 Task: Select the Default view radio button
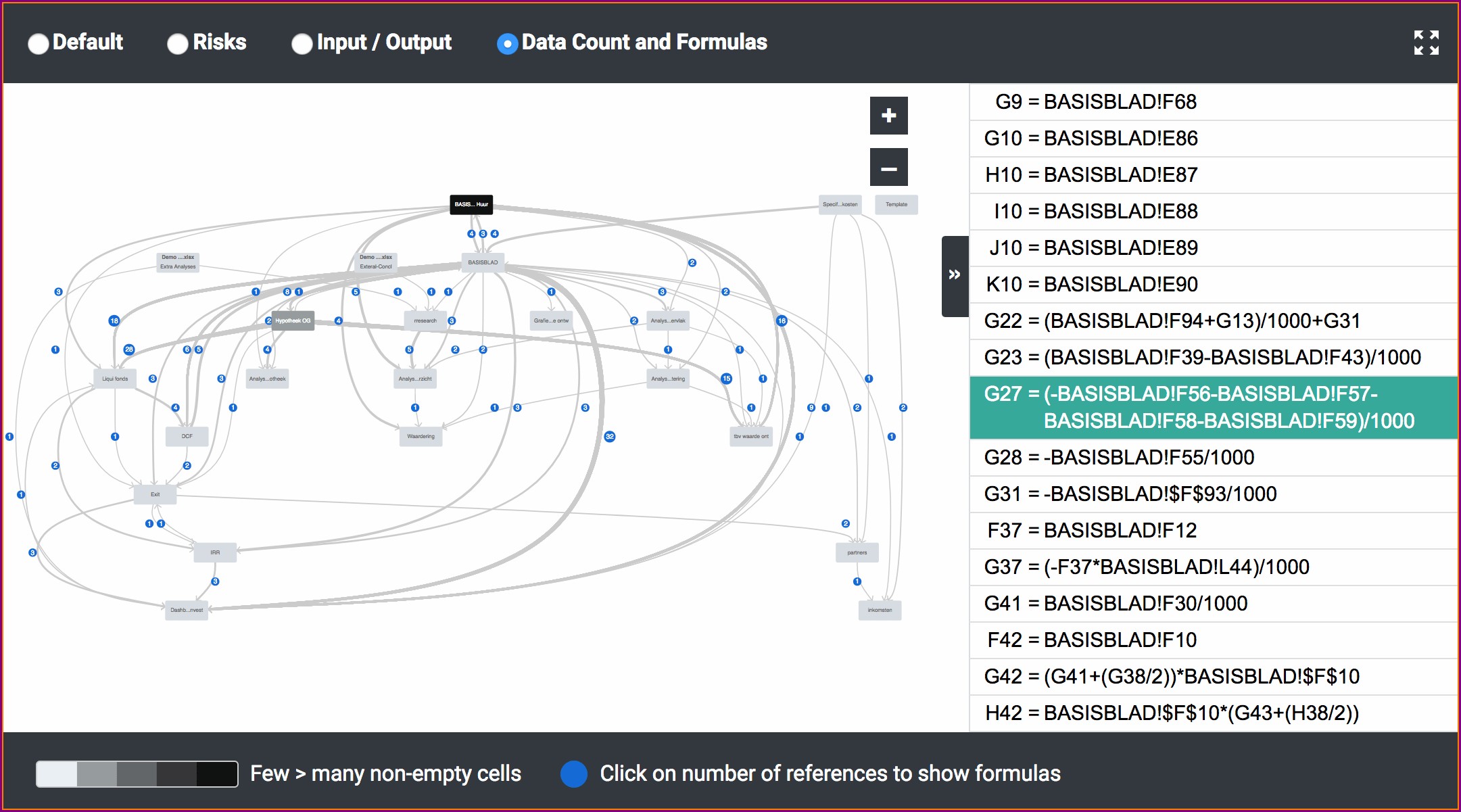point(39,43)
